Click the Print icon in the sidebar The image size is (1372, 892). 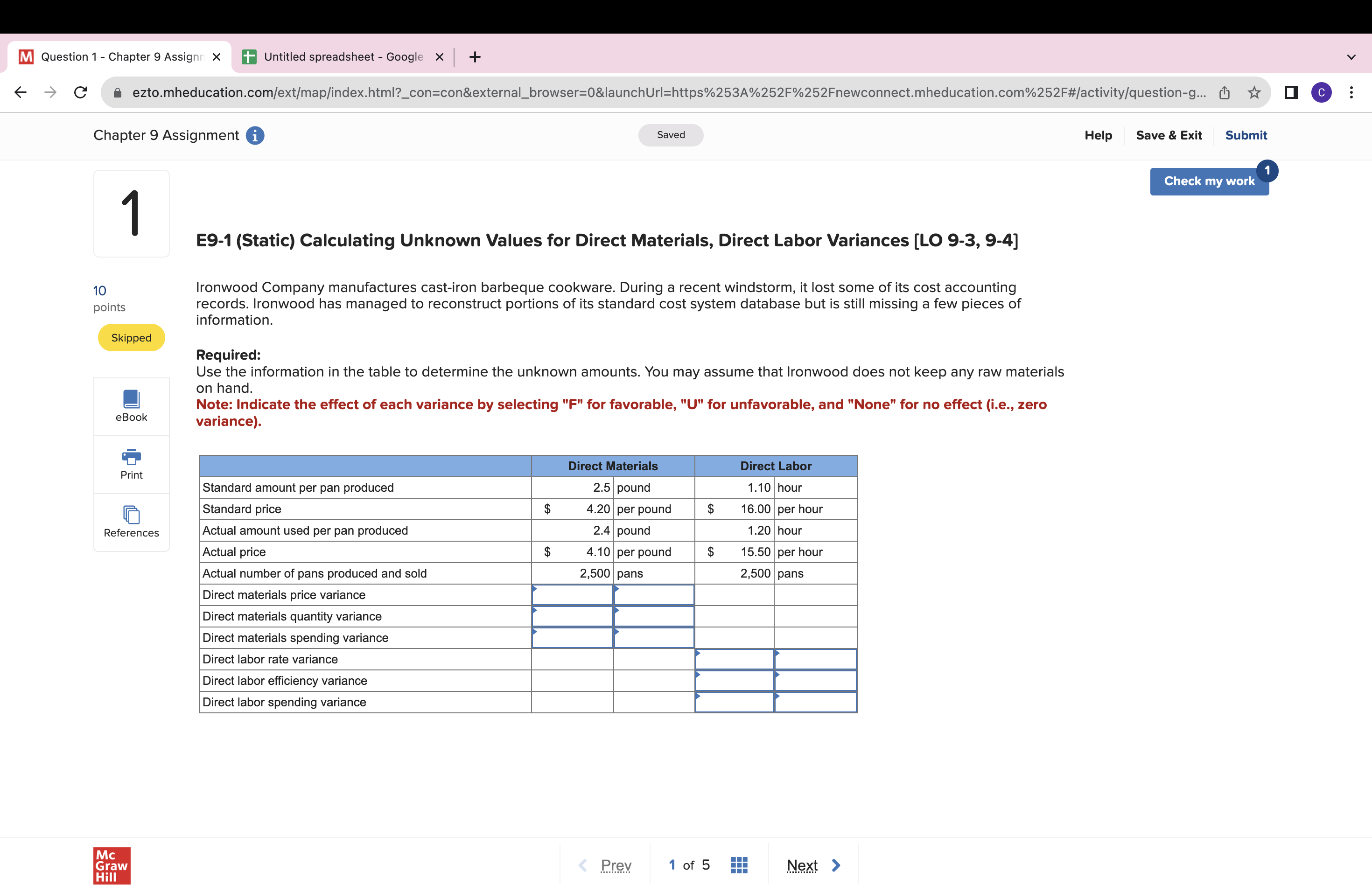pyautogui.click(x=131, y=463)
